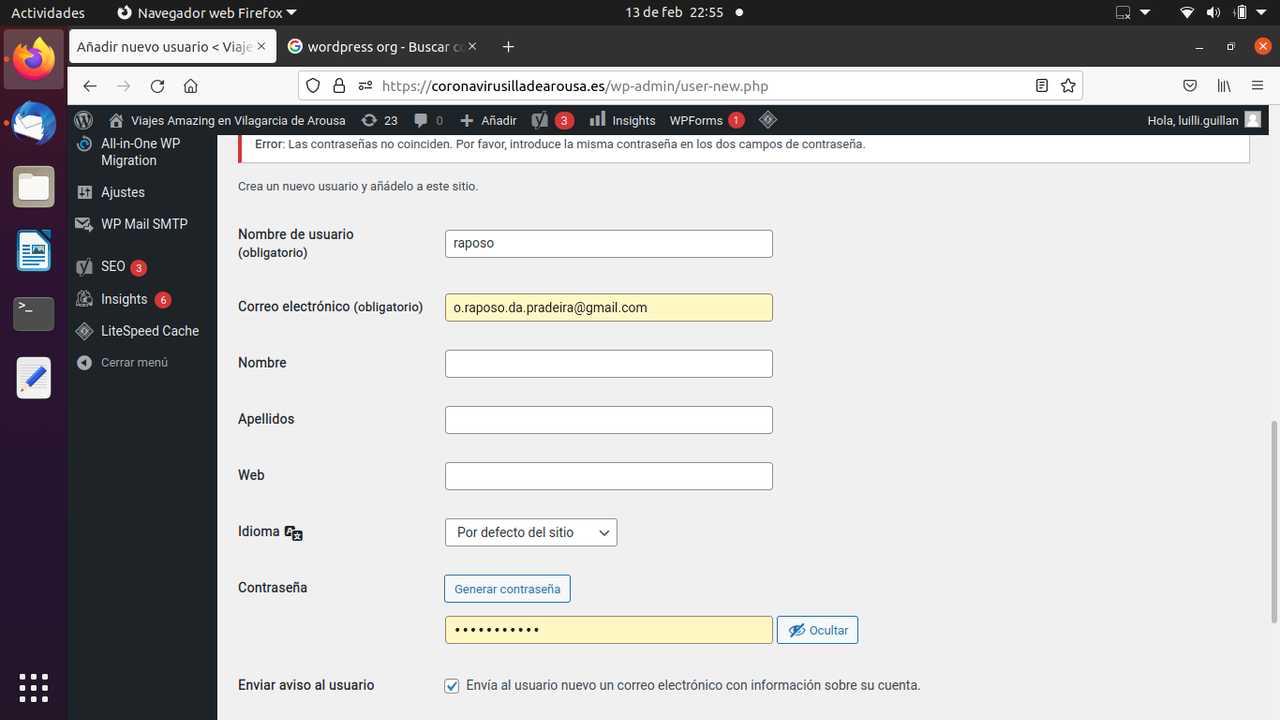Expand the Navegador web Firefox app menu
Screen dimensions: 1280x720
(207, 13)
